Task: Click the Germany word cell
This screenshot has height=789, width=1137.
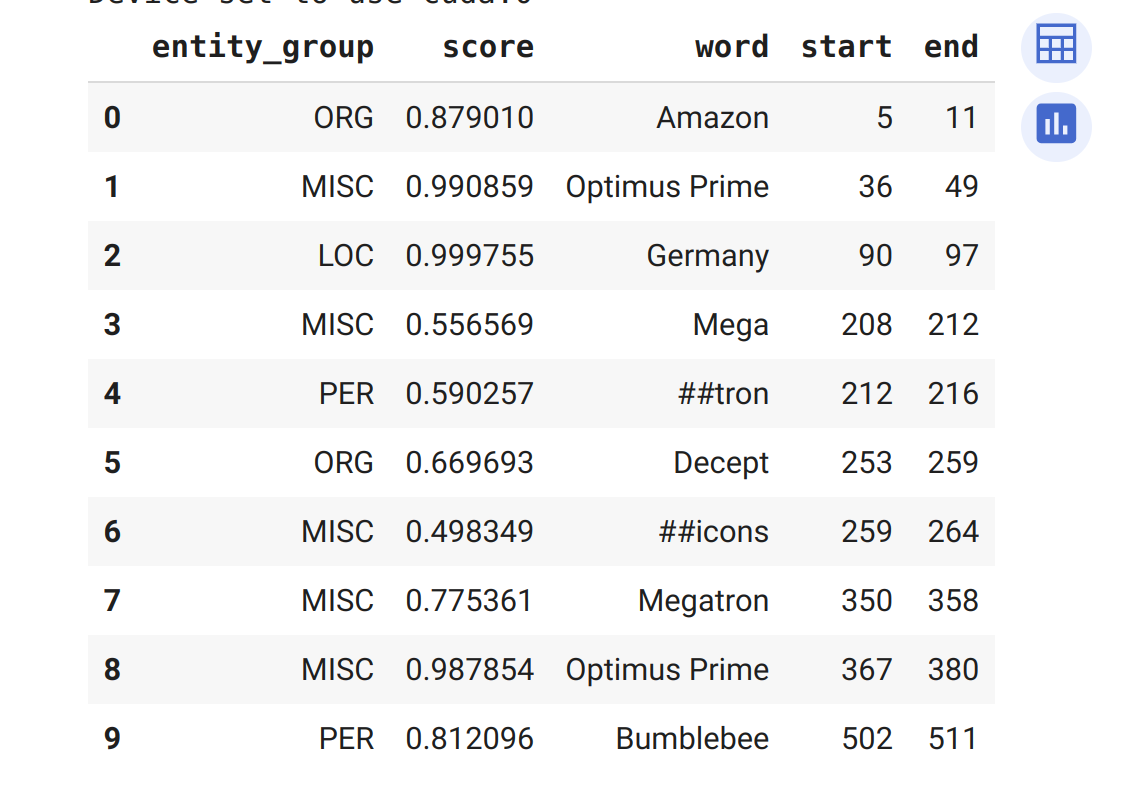Action: (x=707, y=256)
